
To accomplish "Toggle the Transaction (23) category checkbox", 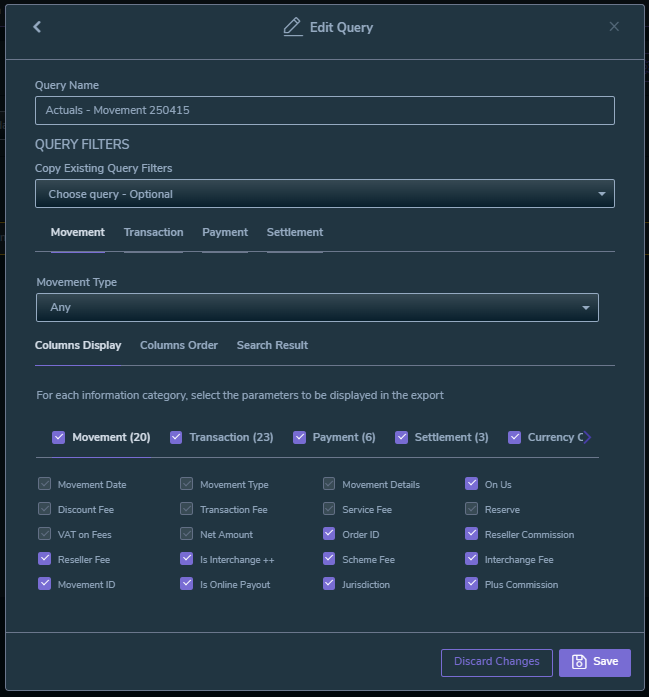I will (176, 437).
